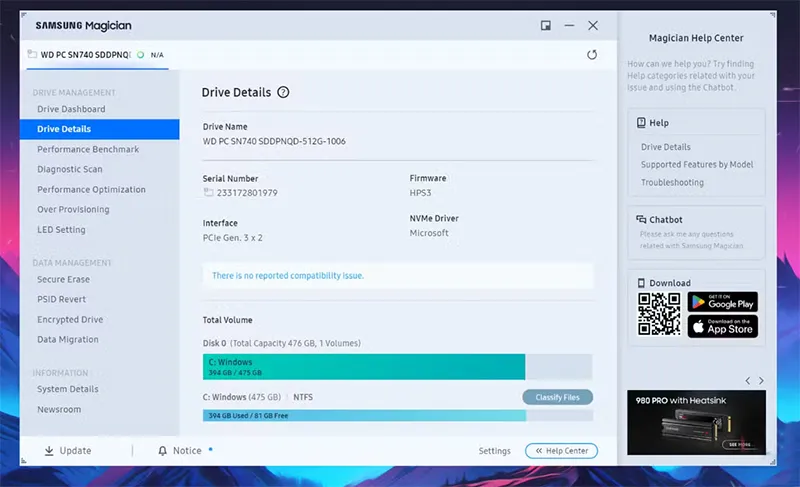Click the mini-mode window icon in title bar

(546, 25)
